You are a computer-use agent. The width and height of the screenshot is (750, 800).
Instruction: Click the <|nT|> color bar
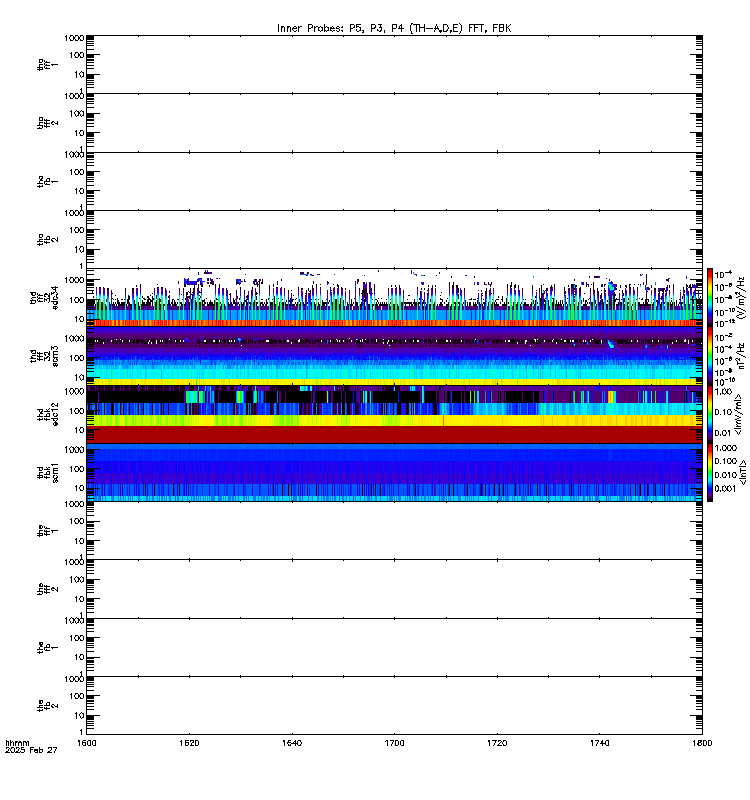[710, 472]
